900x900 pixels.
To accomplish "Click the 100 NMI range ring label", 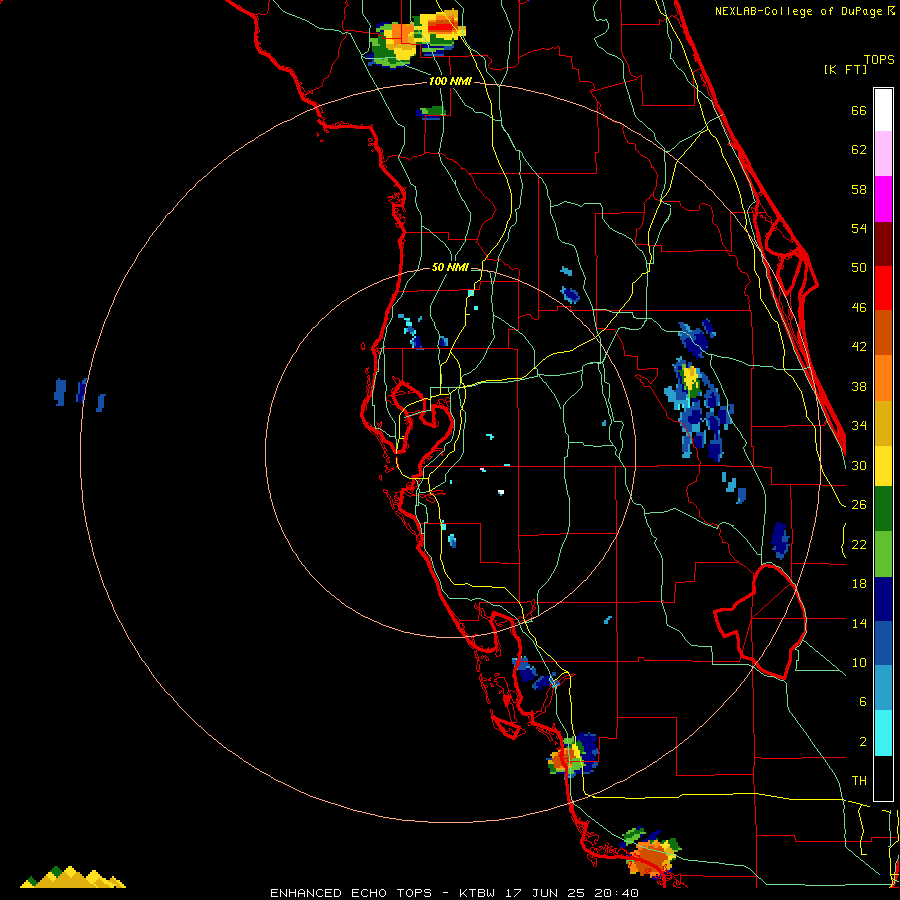I will pos(450,82).
